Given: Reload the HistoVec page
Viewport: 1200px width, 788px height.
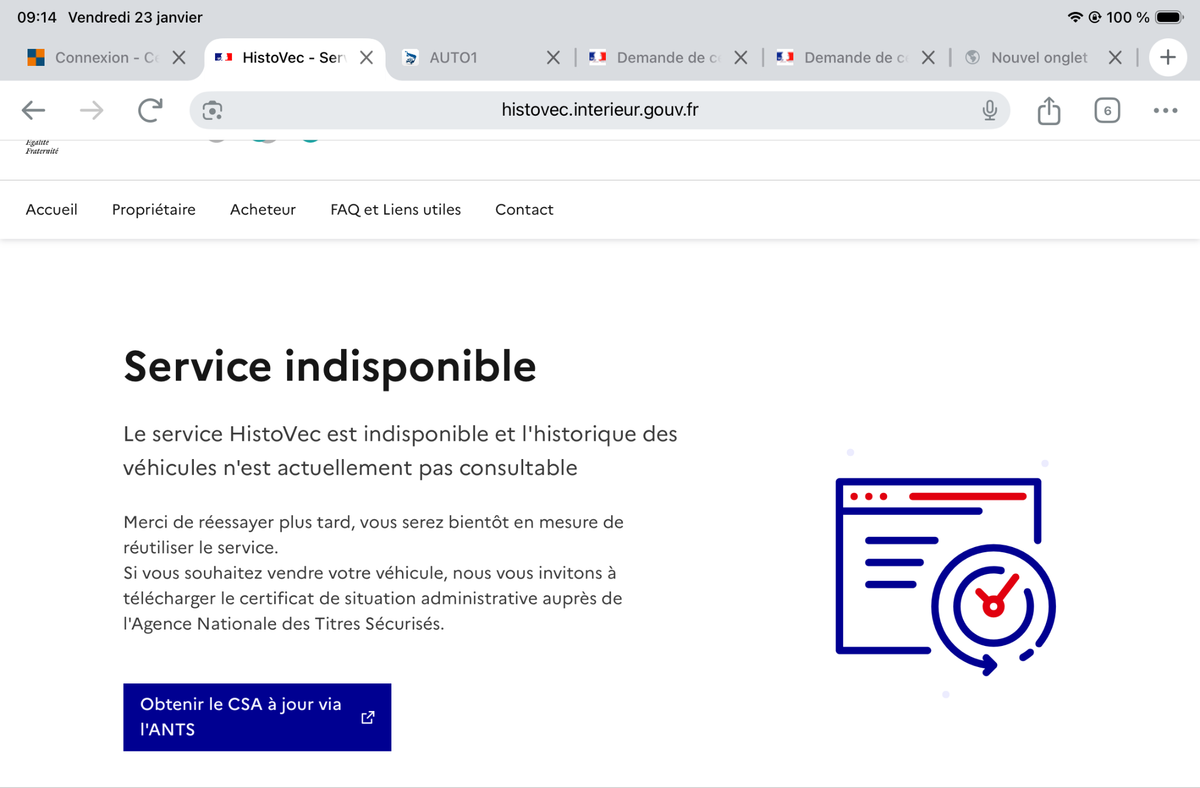Looking at the screenshot, I should click(x=150, y=110).
